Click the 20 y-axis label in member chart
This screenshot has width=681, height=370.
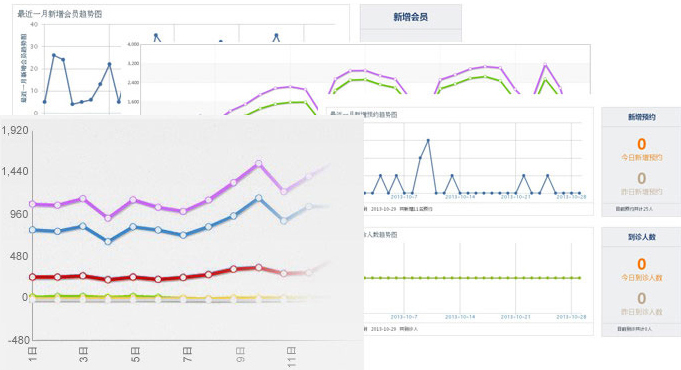34,69
